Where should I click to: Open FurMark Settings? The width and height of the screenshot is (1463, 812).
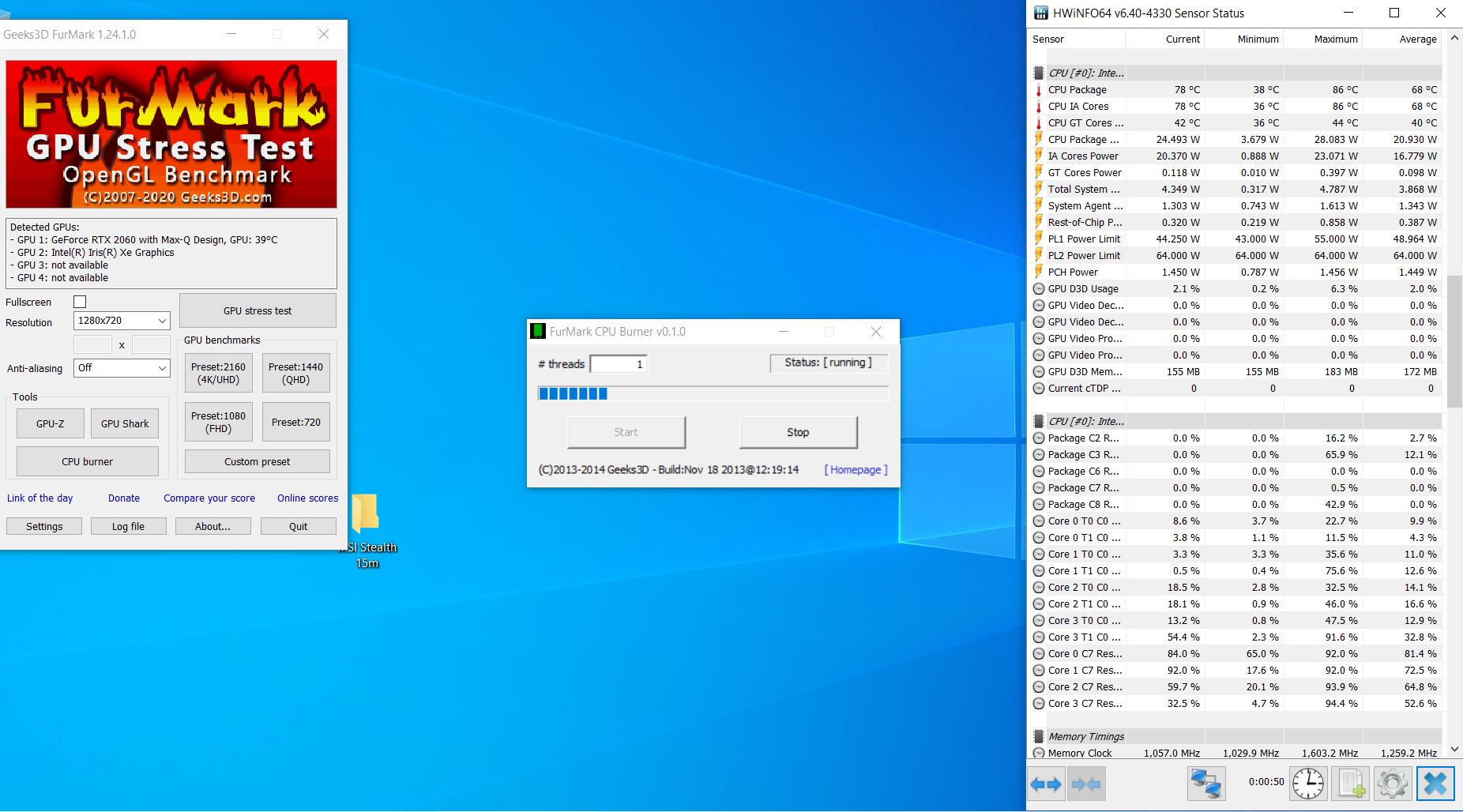pos(44,527)
